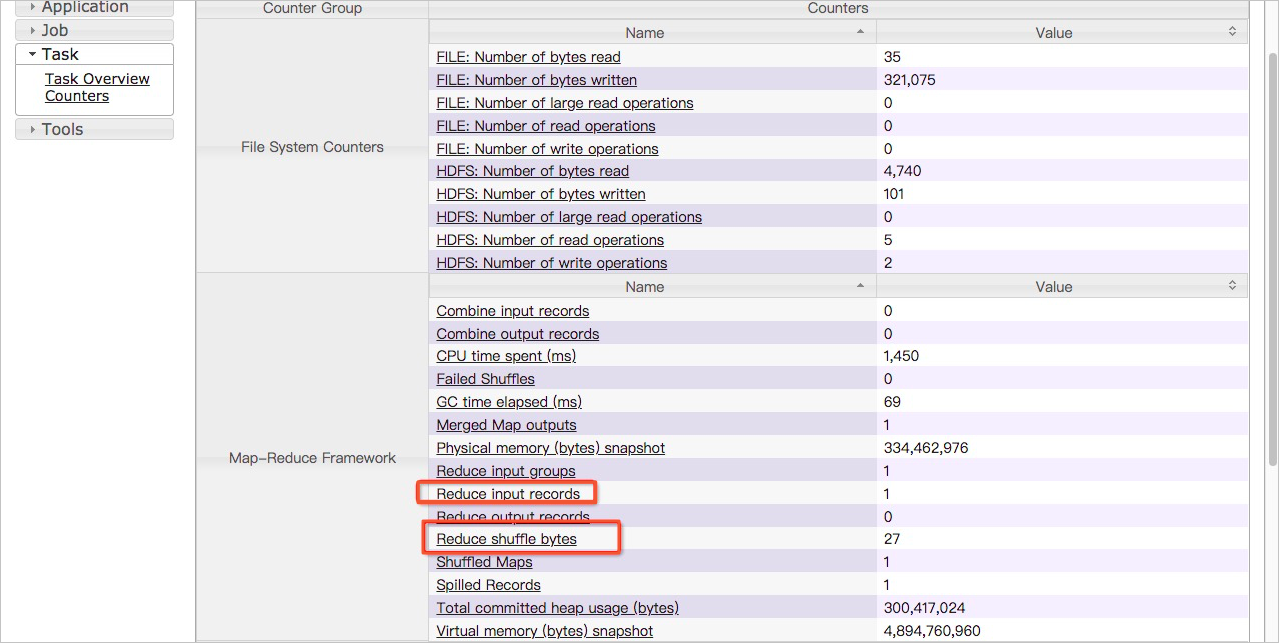The image size is (1279, 643).
Task: Sort Map-Reduce Framework by Name column
Action: [x=653, y=287]
